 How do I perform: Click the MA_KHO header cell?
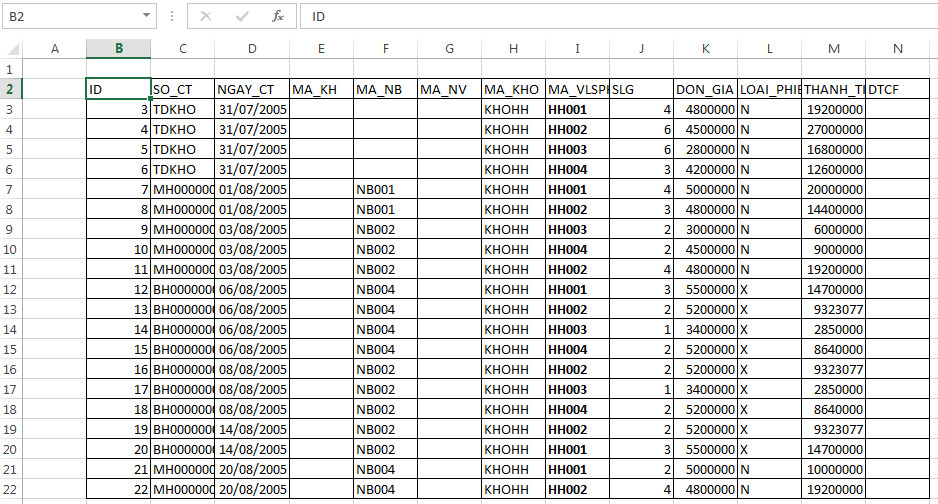512,89
